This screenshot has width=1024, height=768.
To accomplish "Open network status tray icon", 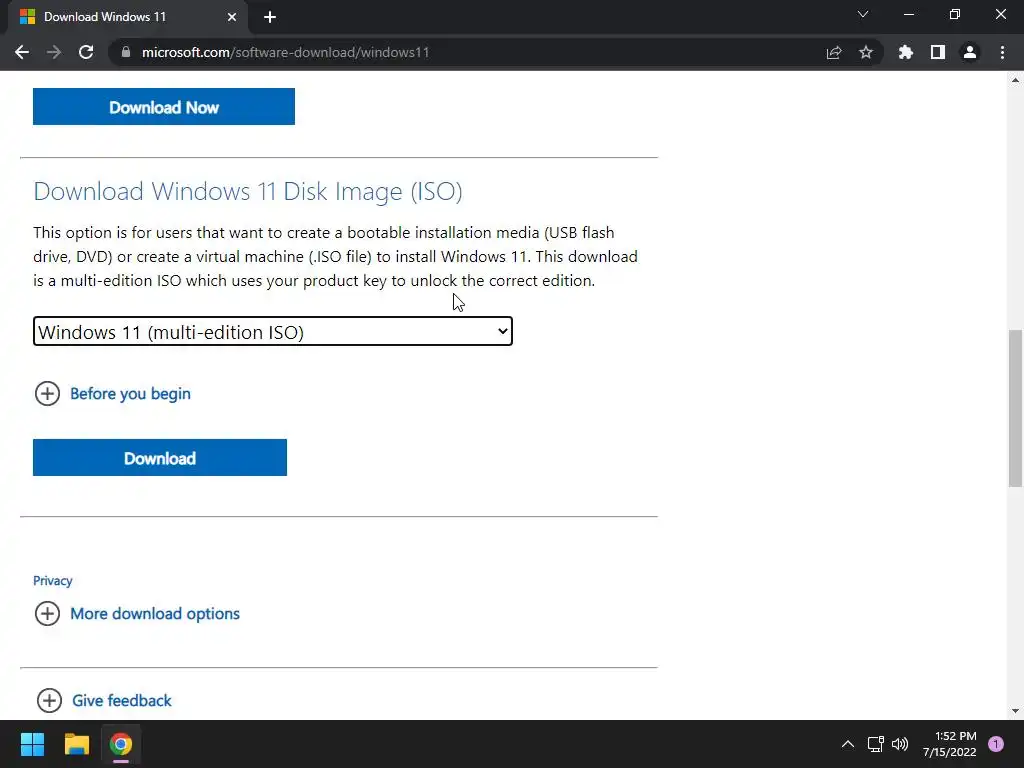I will (x=875, y=744).
